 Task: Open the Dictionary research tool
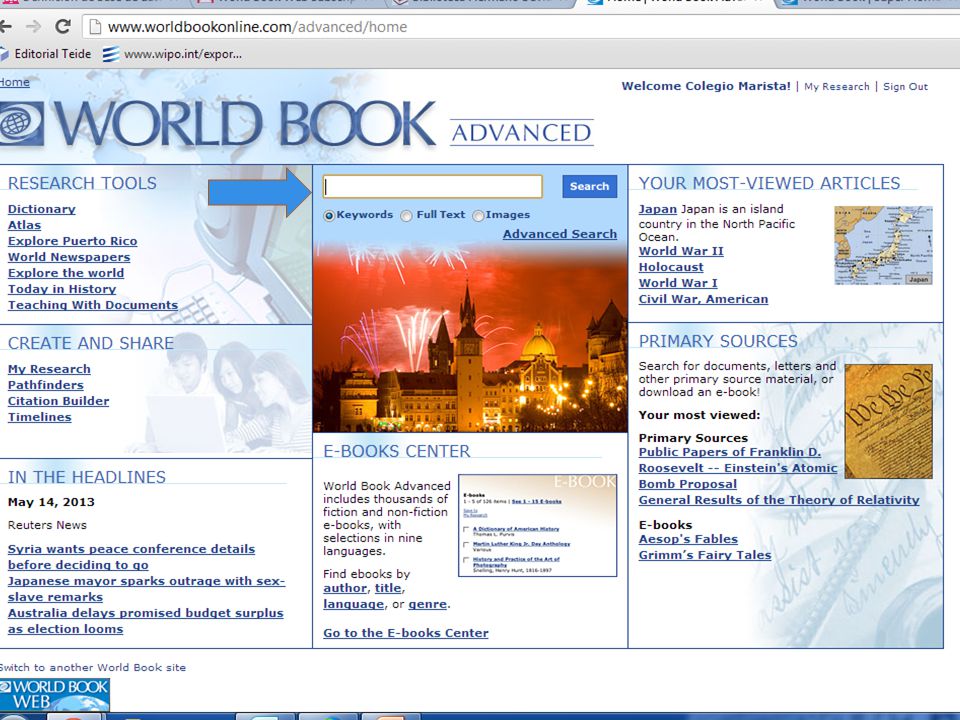click(x=42, y=209)
